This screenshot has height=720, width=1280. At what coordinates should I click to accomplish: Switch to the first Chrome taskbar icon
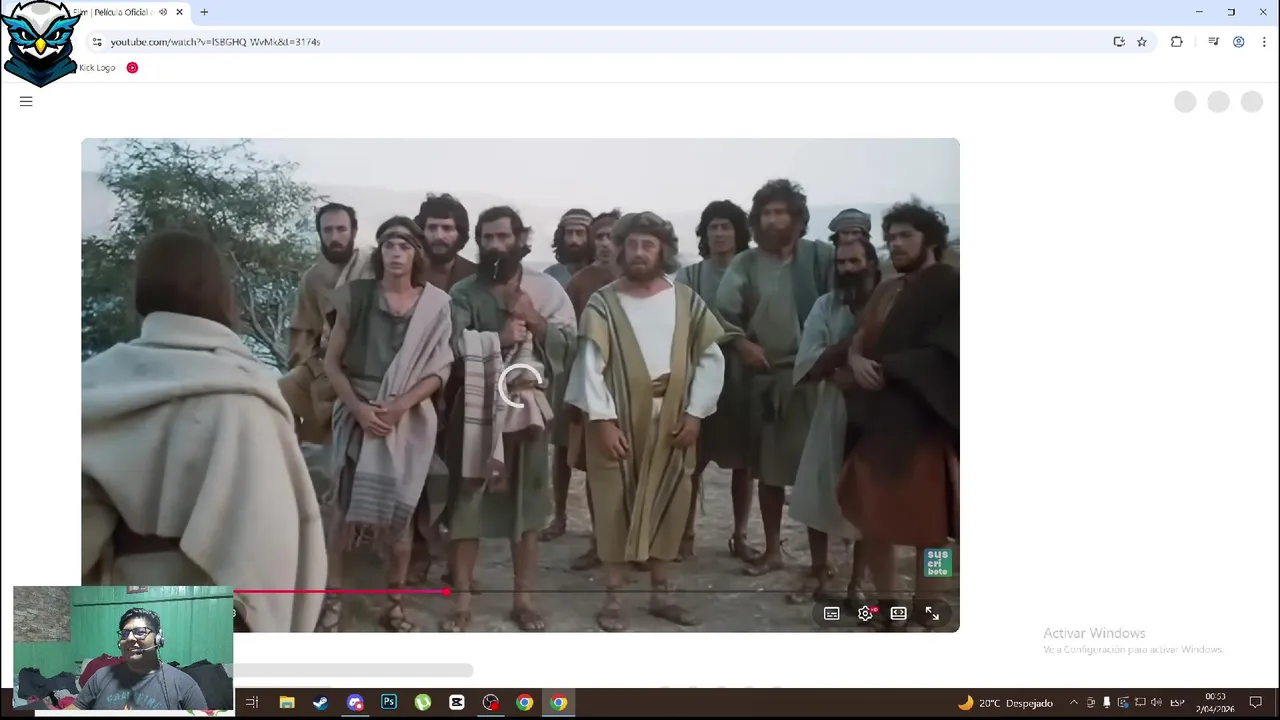pos(524,703)
